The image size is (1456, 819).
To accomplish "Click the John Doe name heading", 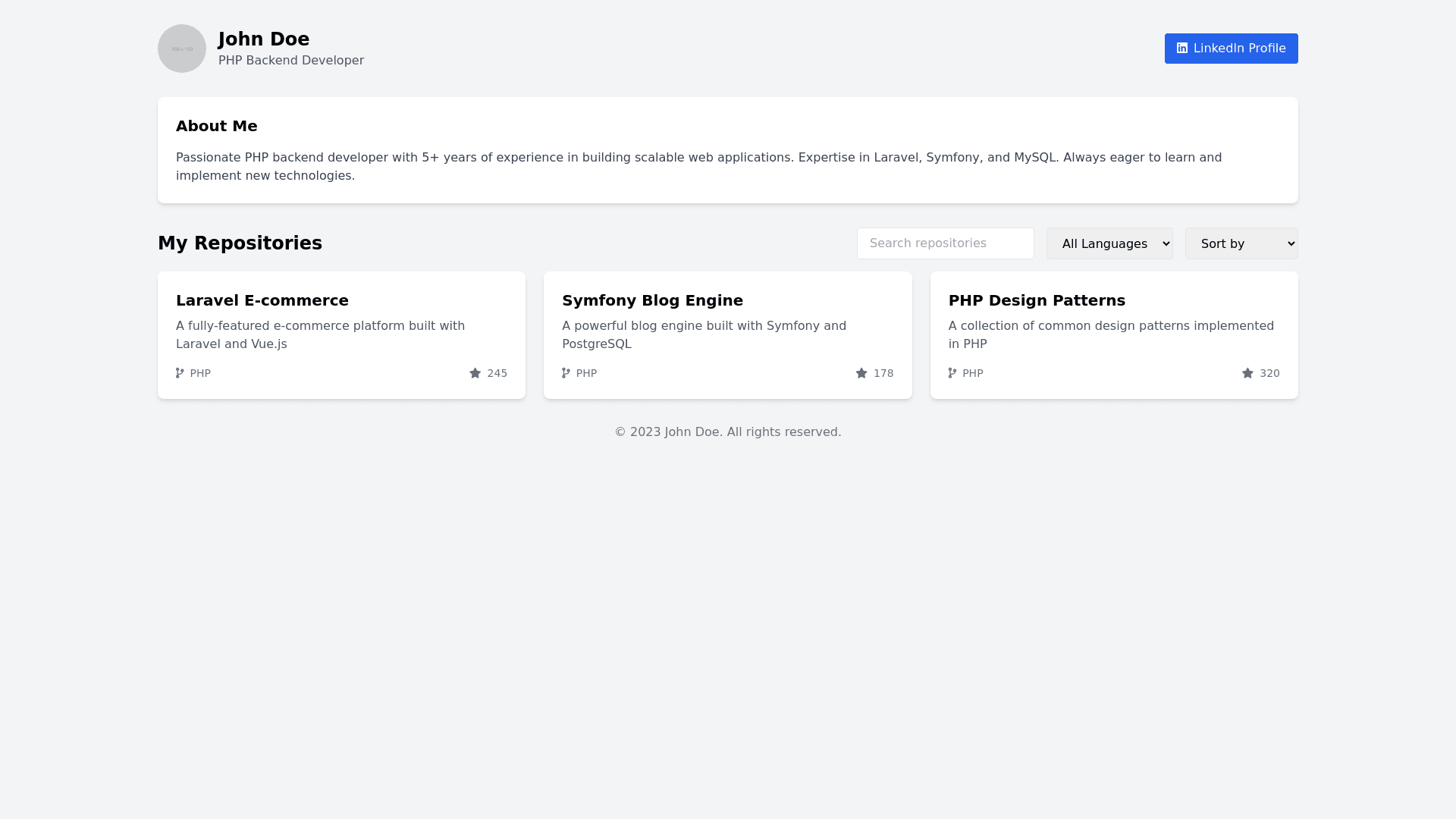I will tap(264, 39).
